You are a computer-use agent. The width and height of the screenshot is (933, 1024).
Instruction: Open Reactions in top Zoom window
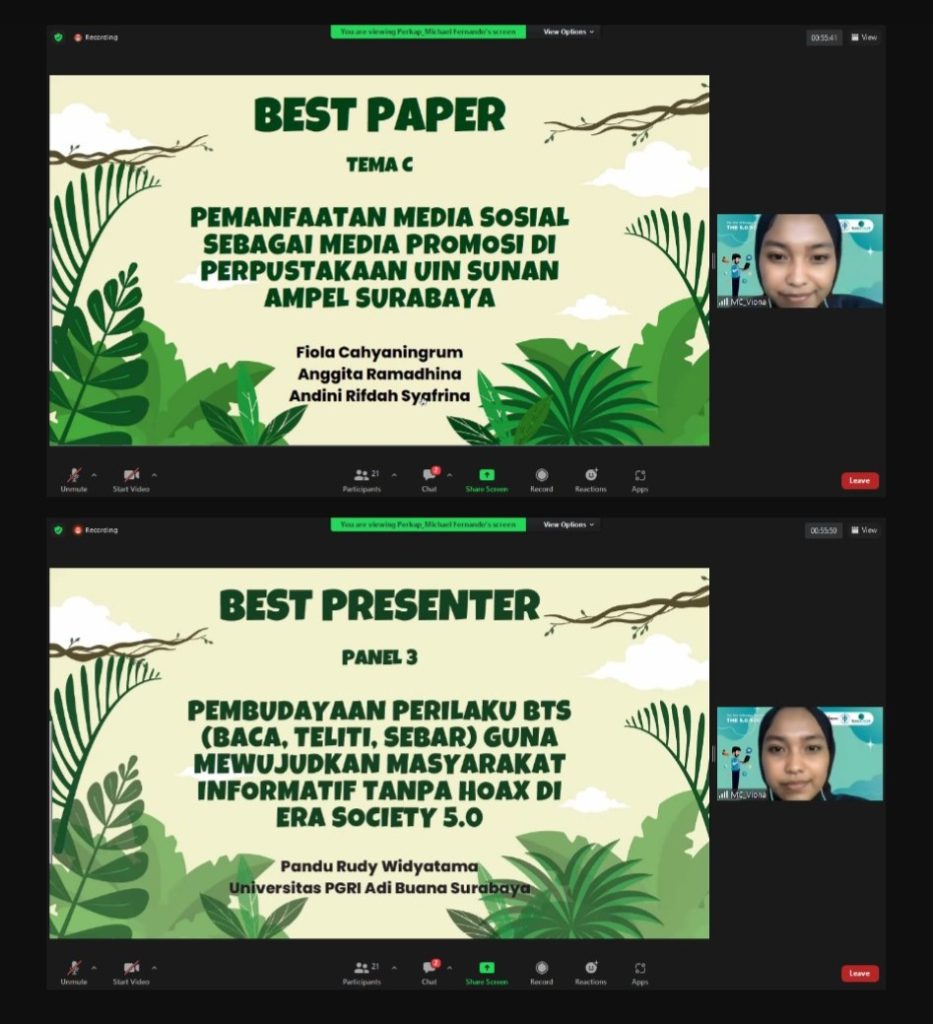click(591, 479)
